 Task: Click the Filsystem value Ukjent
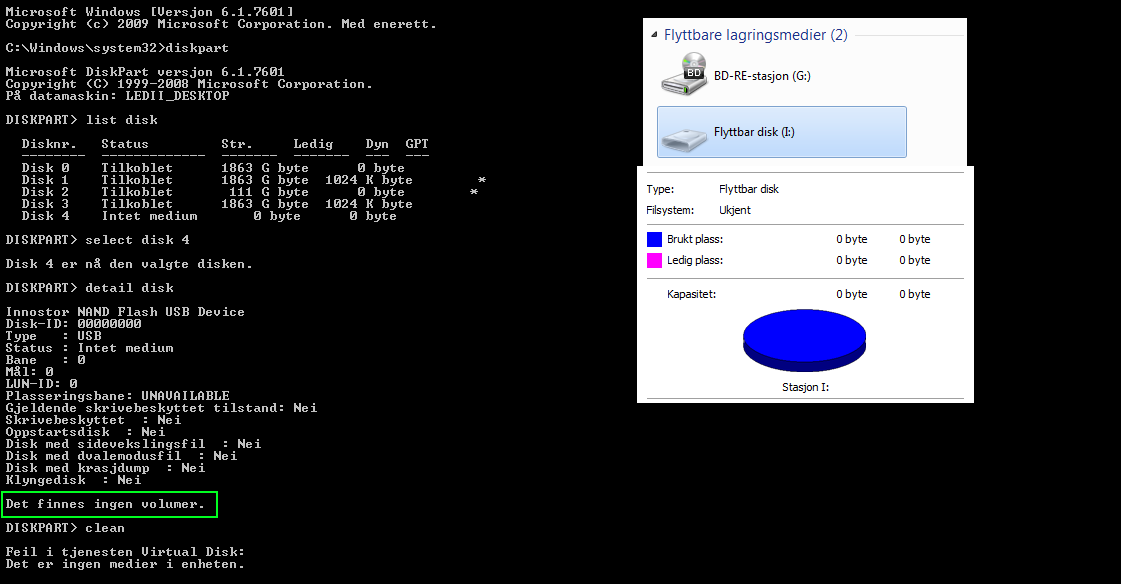pos(735,210)
